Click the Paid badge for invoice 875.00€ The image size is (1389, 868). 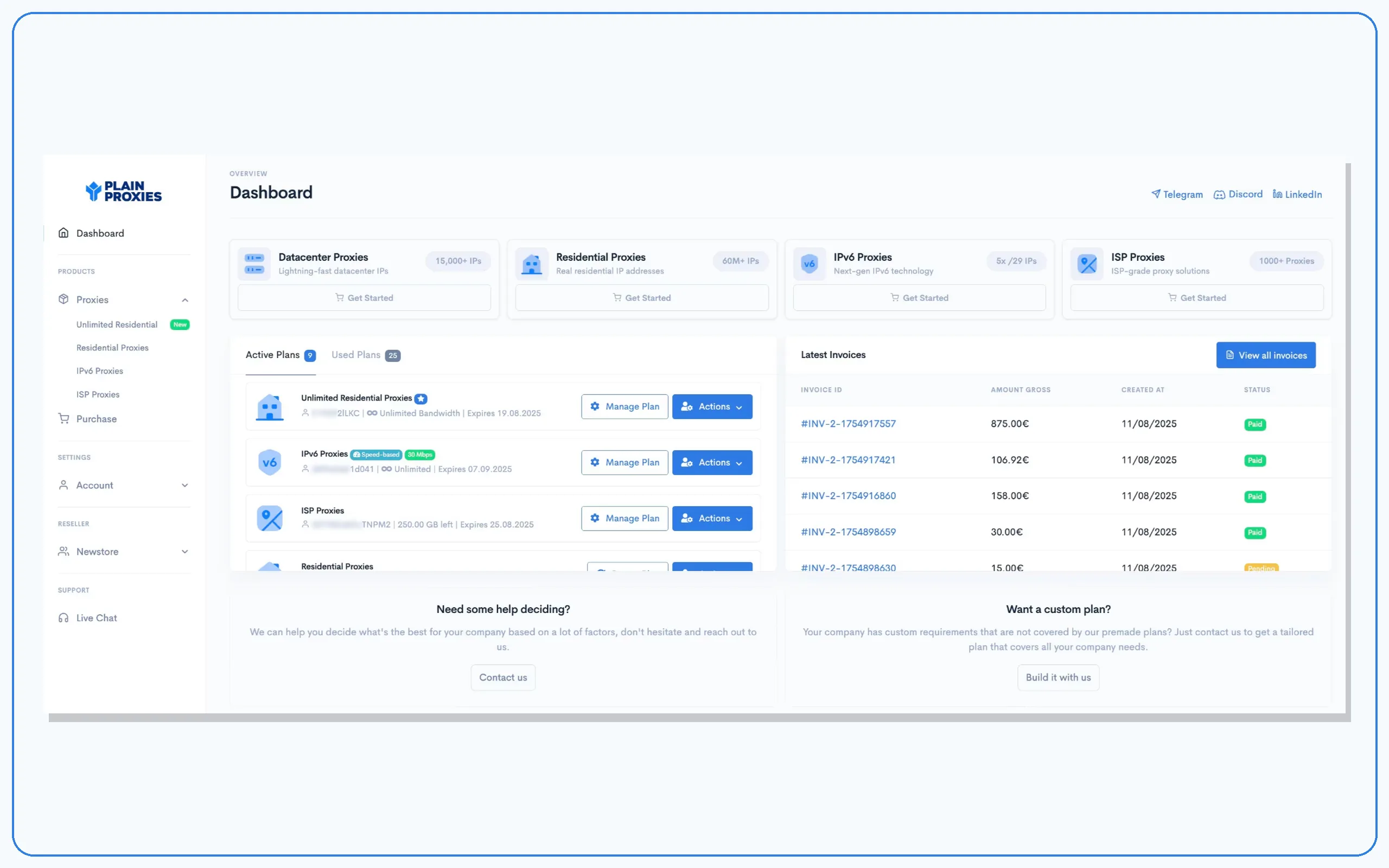pos(1254,424)
